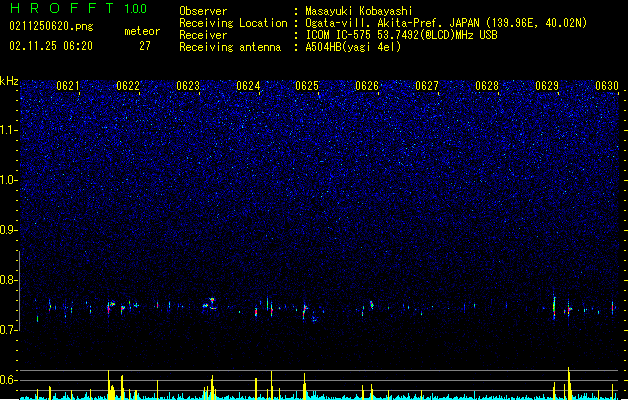Click the 0.9 kHz axis label

click(x=9, y=230)
